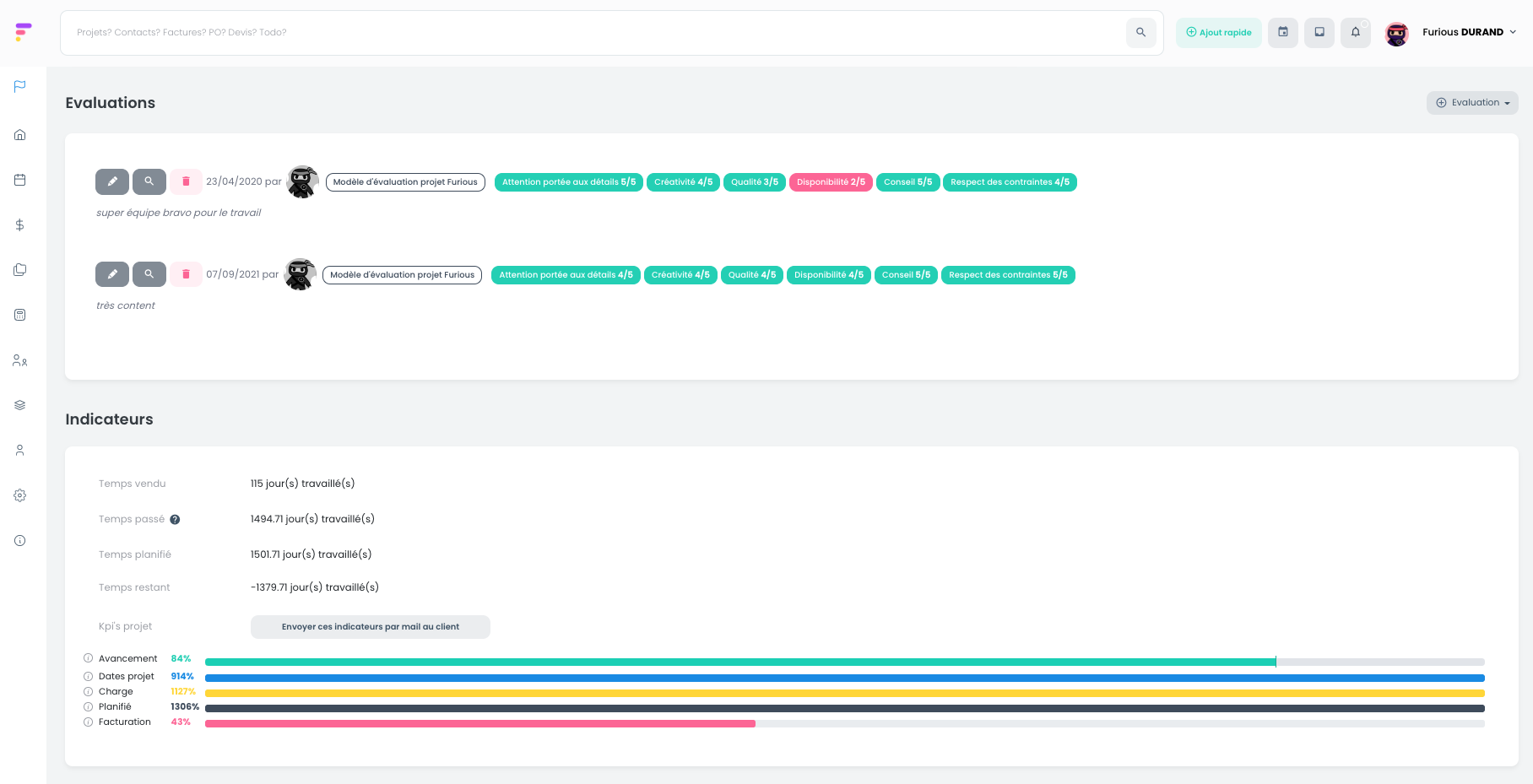Open the Evaluation dropdown button
This screenshot has width=1533, height=784.
click(x=1472, y=103)
